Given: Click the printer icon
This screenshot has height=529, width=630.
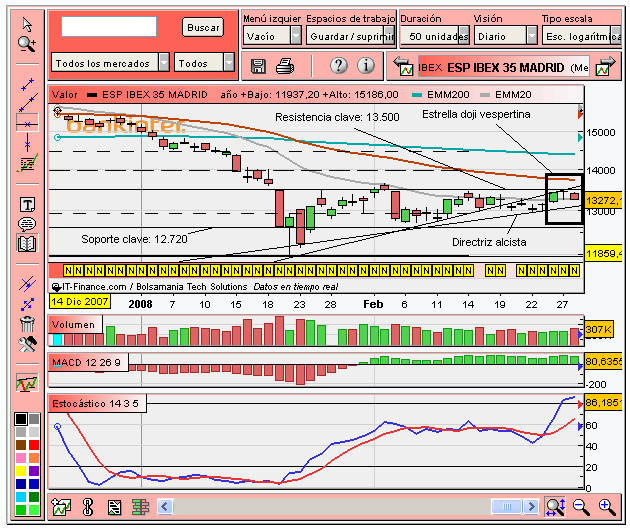Looking at the screenshot, I should pyautogui.click(x=285, y=66).
